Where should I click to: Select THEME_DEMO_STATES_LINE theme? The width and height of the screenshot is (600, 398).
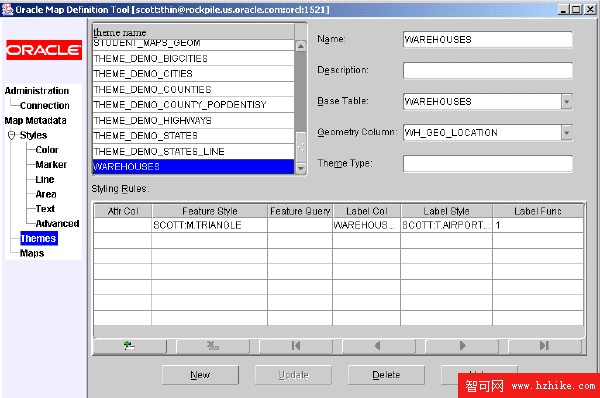[x=193, y=152]
